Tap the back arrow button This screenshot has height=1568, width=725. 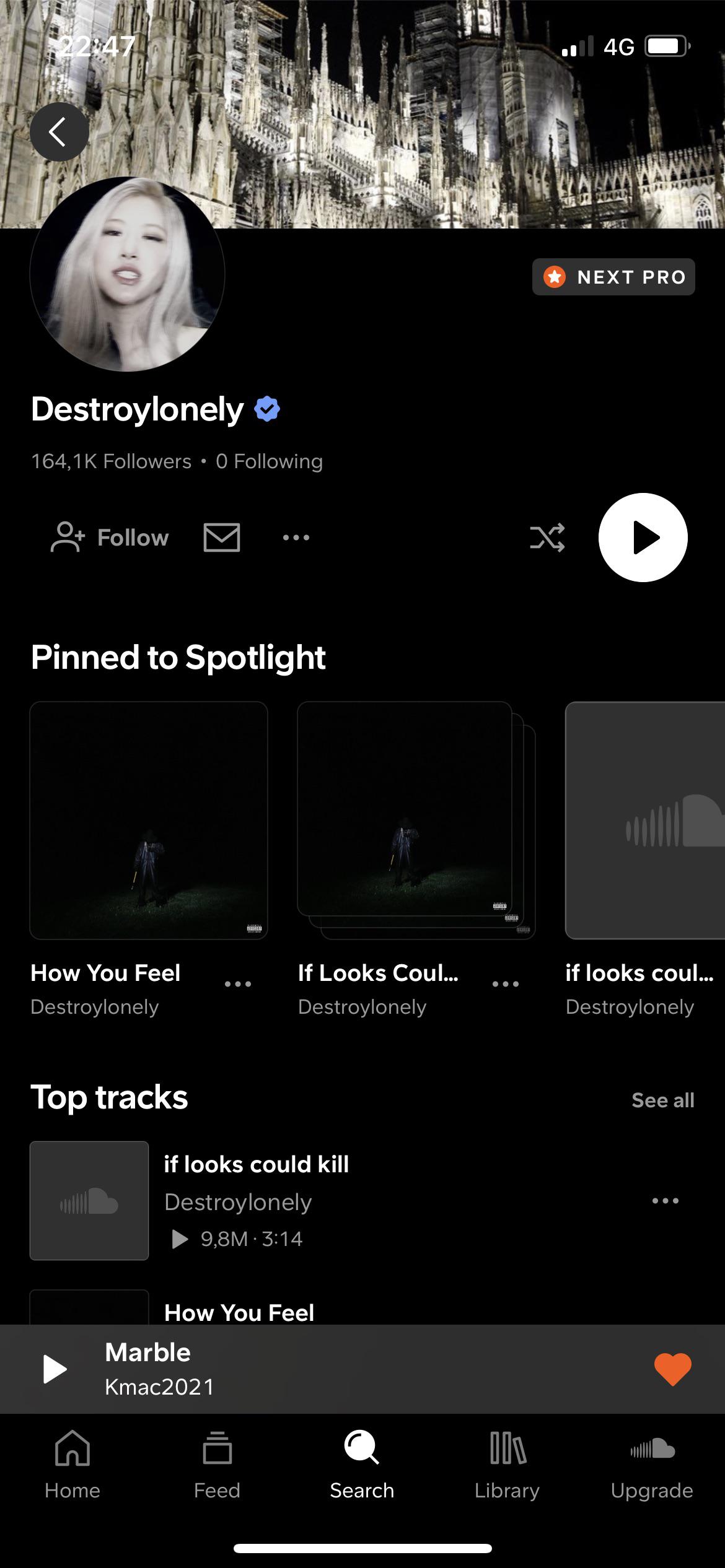(x=59, y=132)
